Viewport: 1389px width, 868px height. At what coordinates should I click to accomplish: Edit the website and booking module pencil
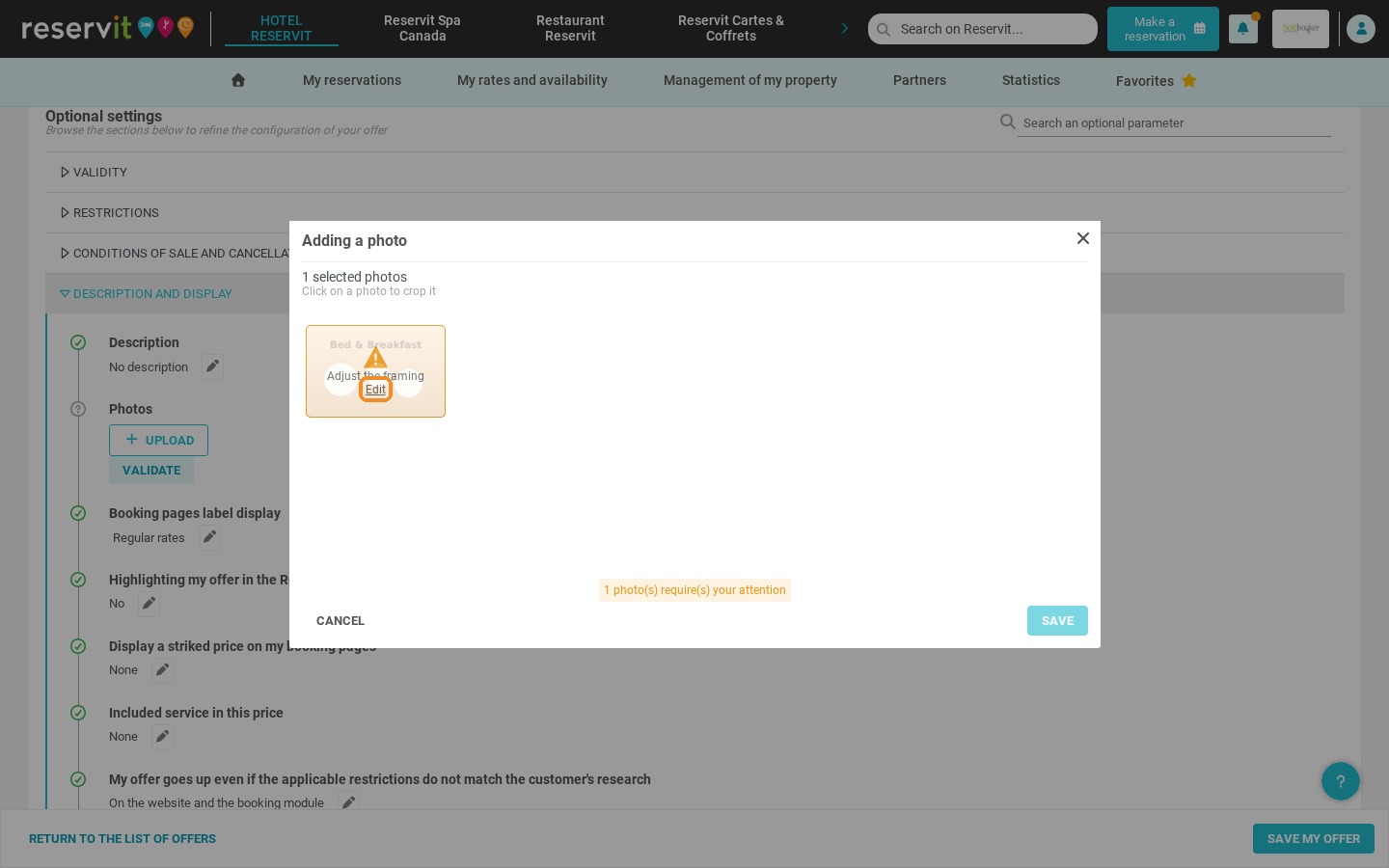tap(348, 802)
